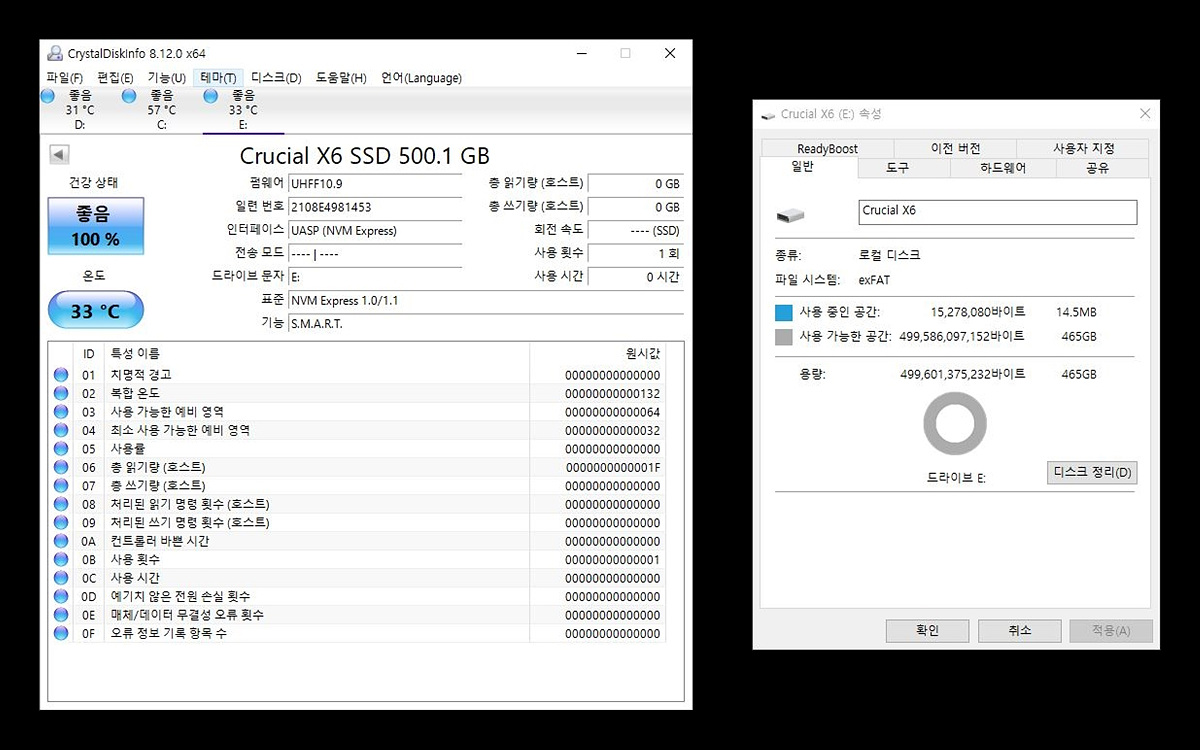Click raw value 0000000000001F in row 06
Screen dimensions: 1200x750
pyautogui.click(x=613, y=467)
